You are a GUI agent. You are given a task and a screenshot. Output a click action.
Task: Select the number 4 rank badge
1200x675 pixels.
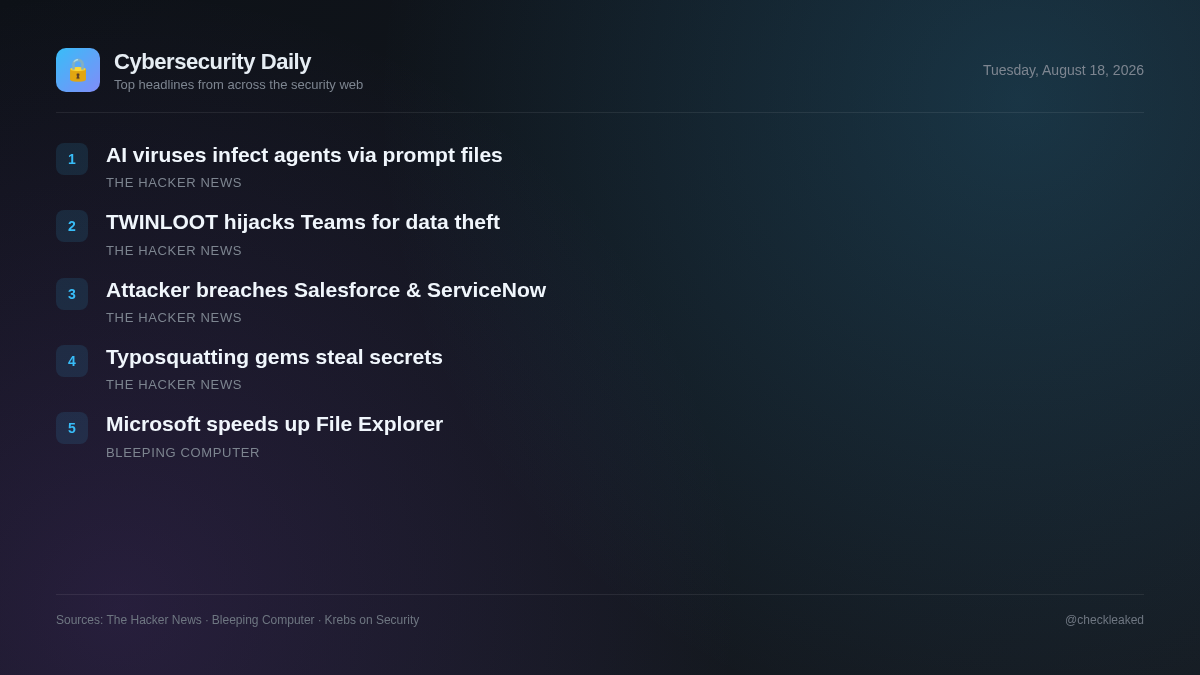pos(72,361)
